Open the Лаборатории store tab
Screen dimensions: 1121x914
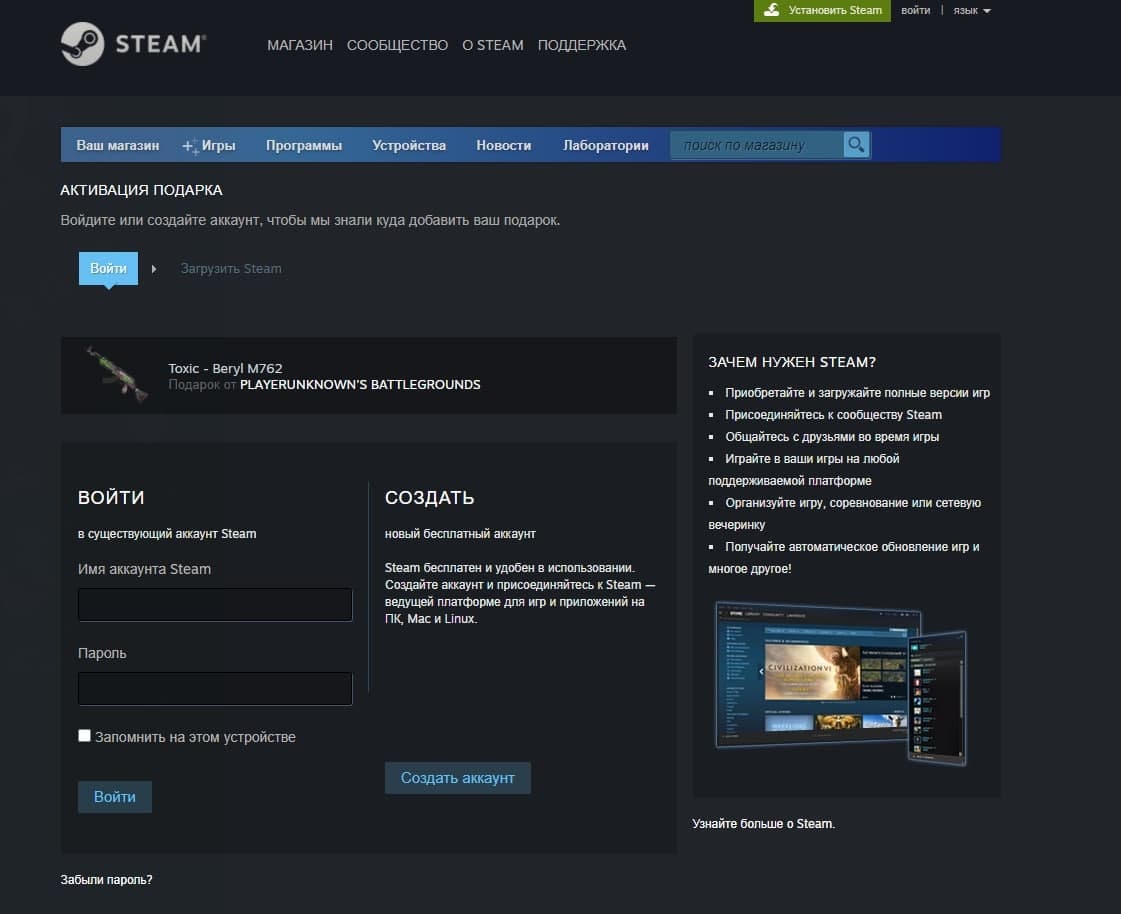(x=606, y=145)
